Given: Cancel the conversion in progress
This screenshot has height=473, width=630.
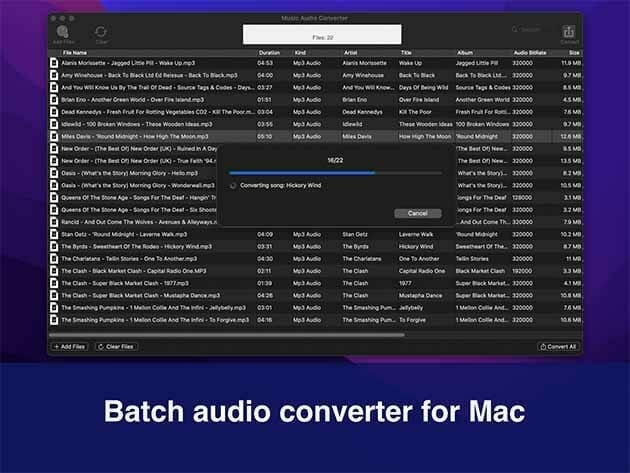Looking at the screenshot, I should pos(417,213).
